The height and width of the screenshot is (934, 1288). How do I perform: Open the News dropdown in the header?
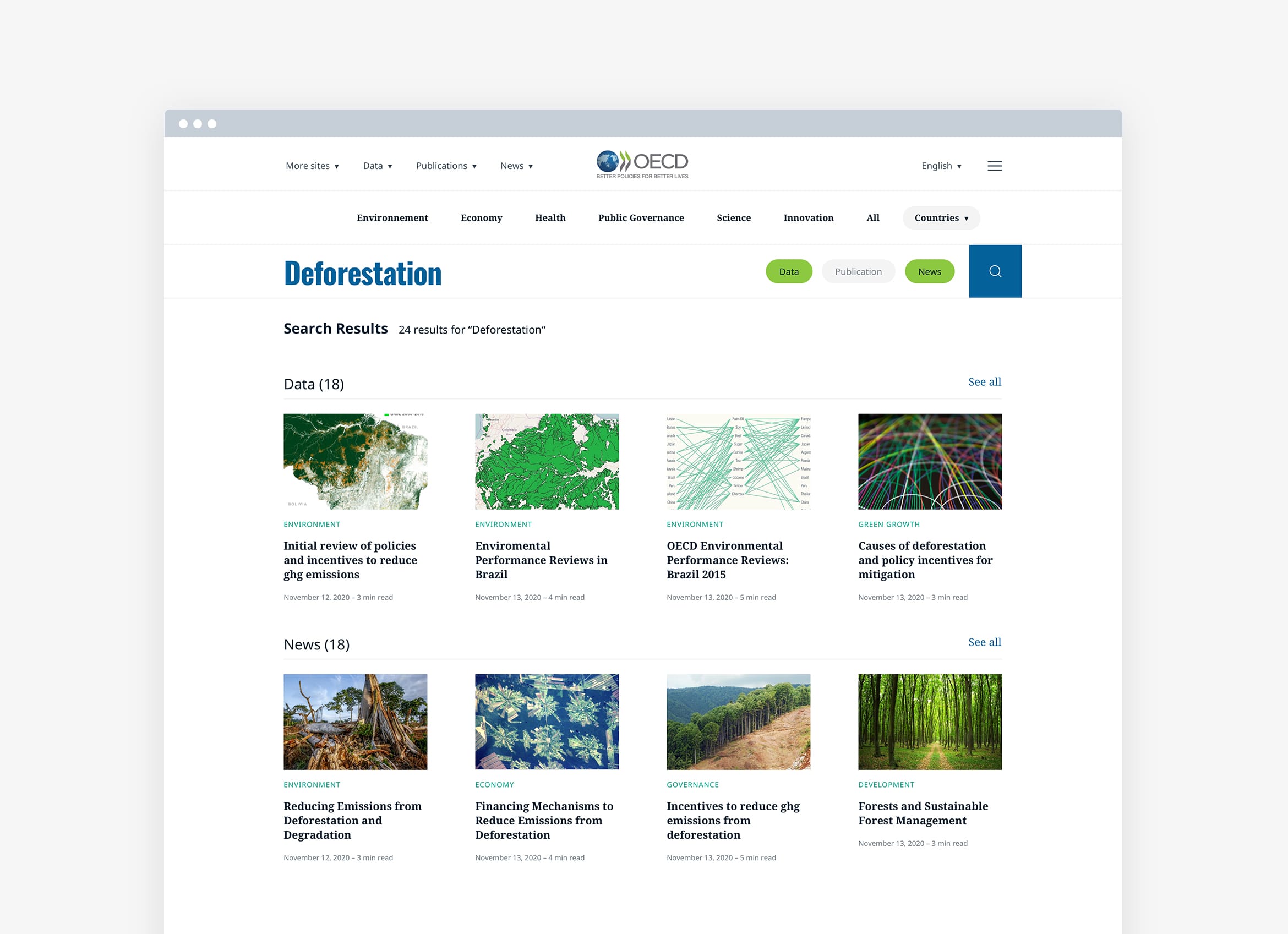point(516,166)
